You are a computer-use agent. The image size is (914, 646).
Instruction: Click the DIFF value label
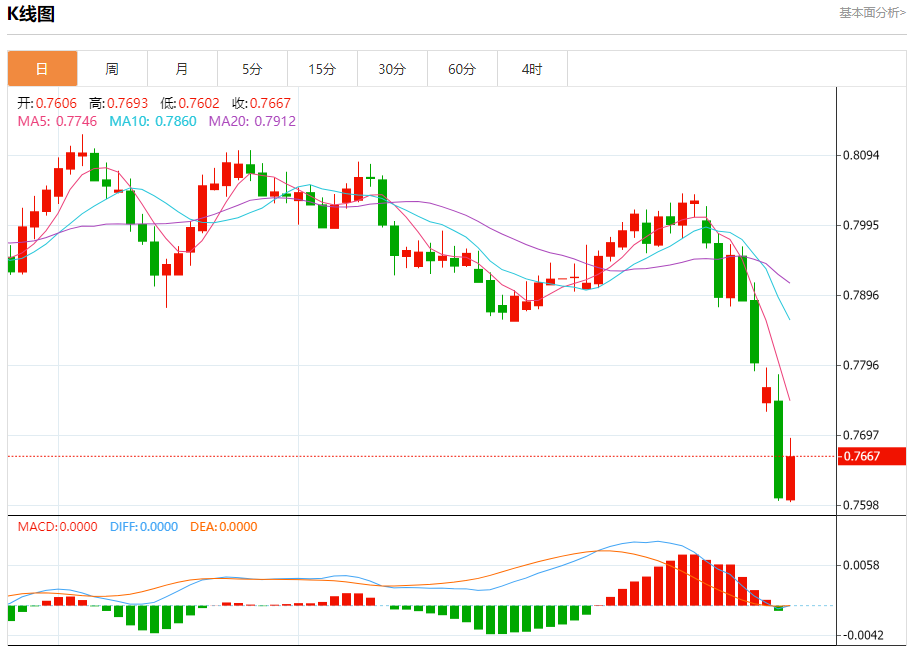[144, 527]
